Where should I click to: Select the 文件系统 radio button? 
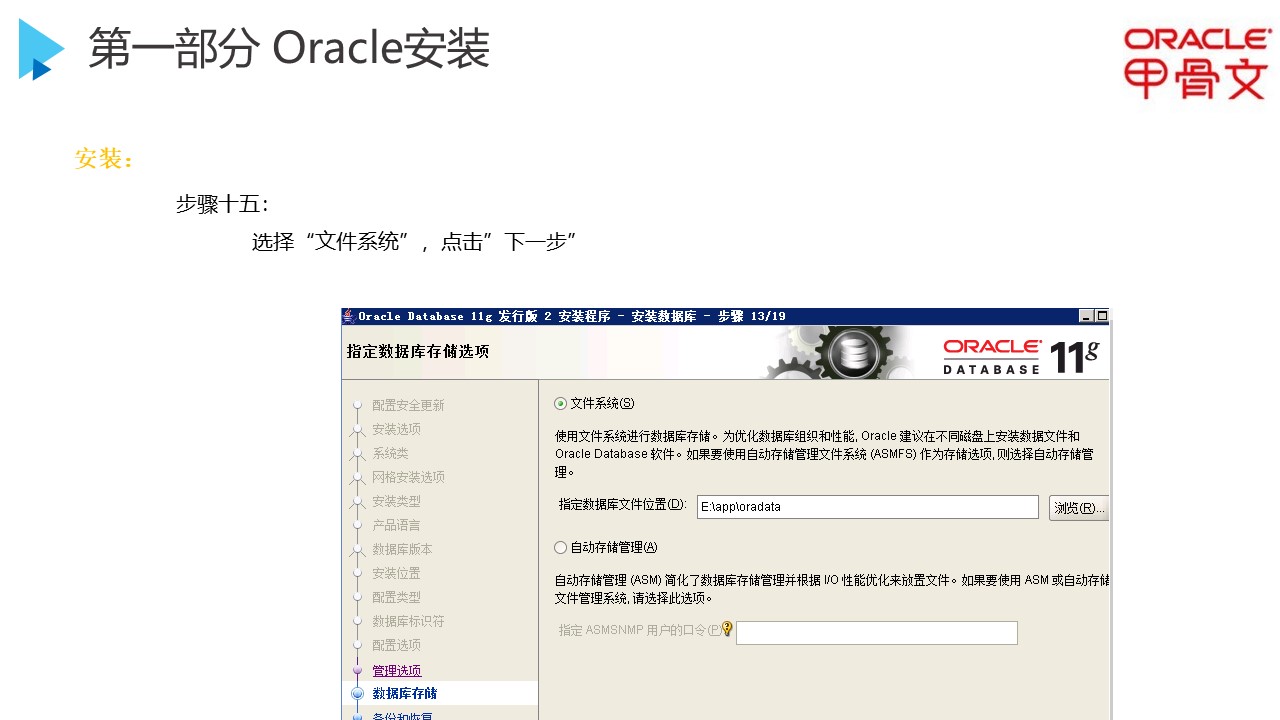(560, 404)
